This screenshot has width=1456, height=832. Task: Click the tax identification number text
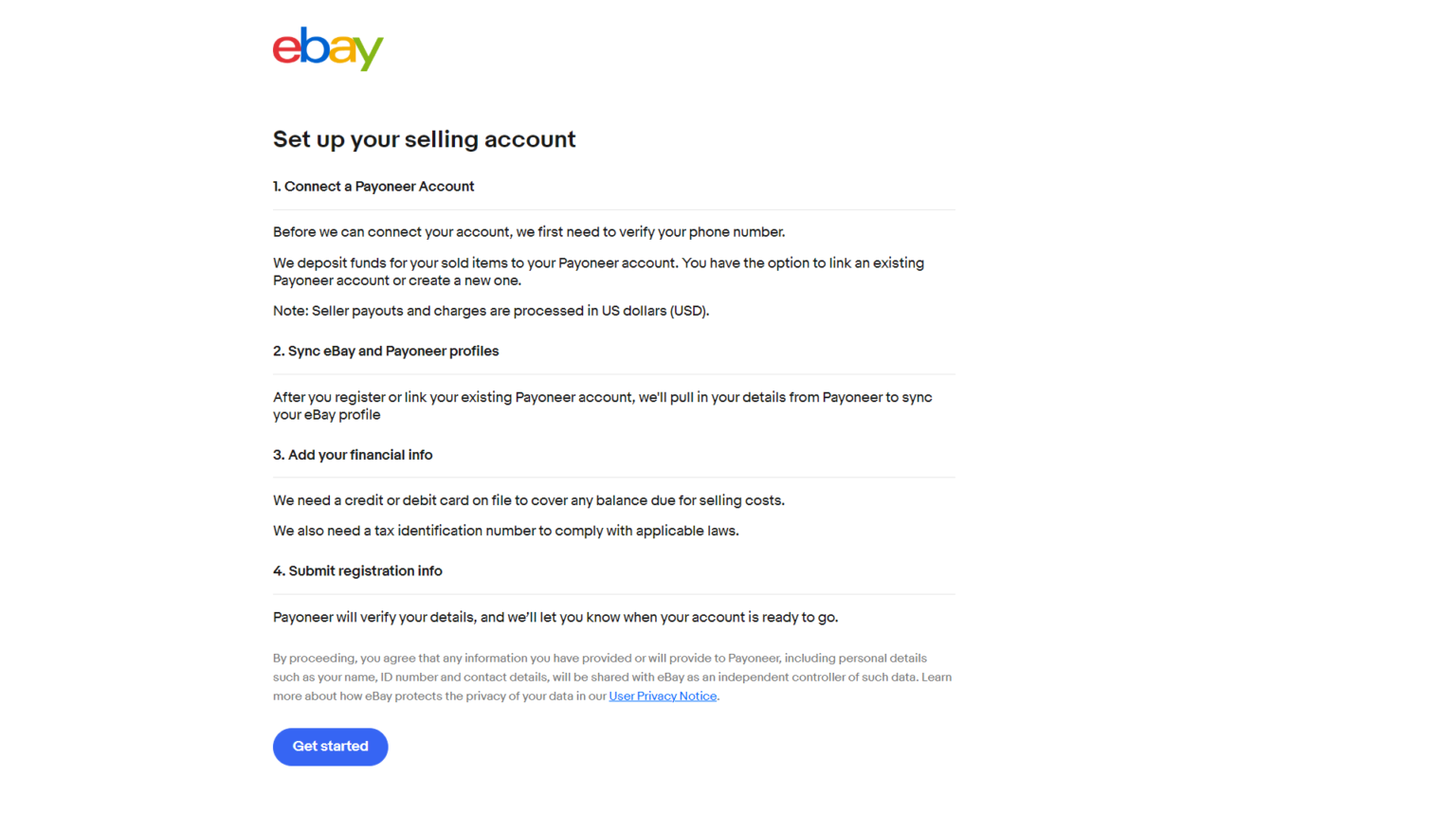pyautogui.click(x=505, y=530)
